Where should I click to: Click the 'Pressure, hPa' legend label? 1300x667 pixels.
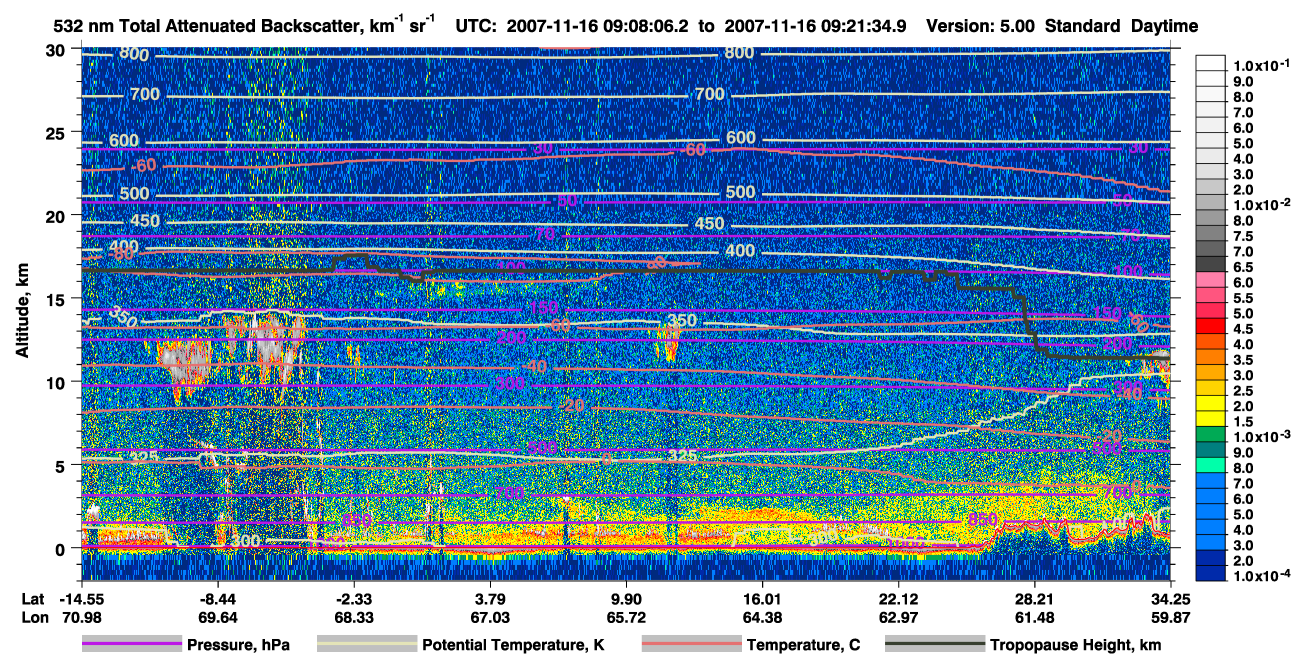(238, 646)
